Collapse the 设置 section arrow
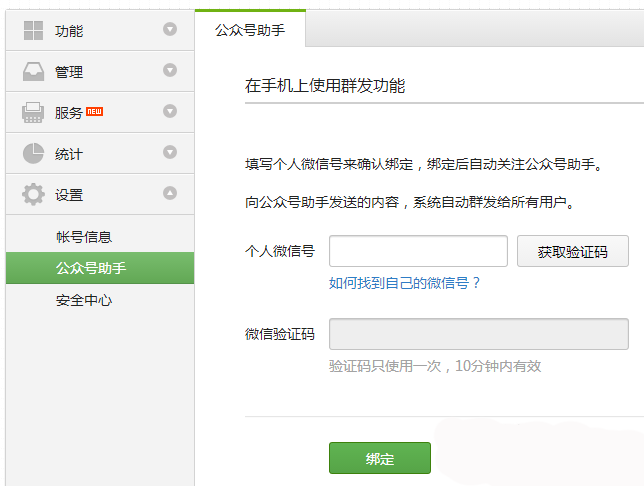 [x=170, y=194]
